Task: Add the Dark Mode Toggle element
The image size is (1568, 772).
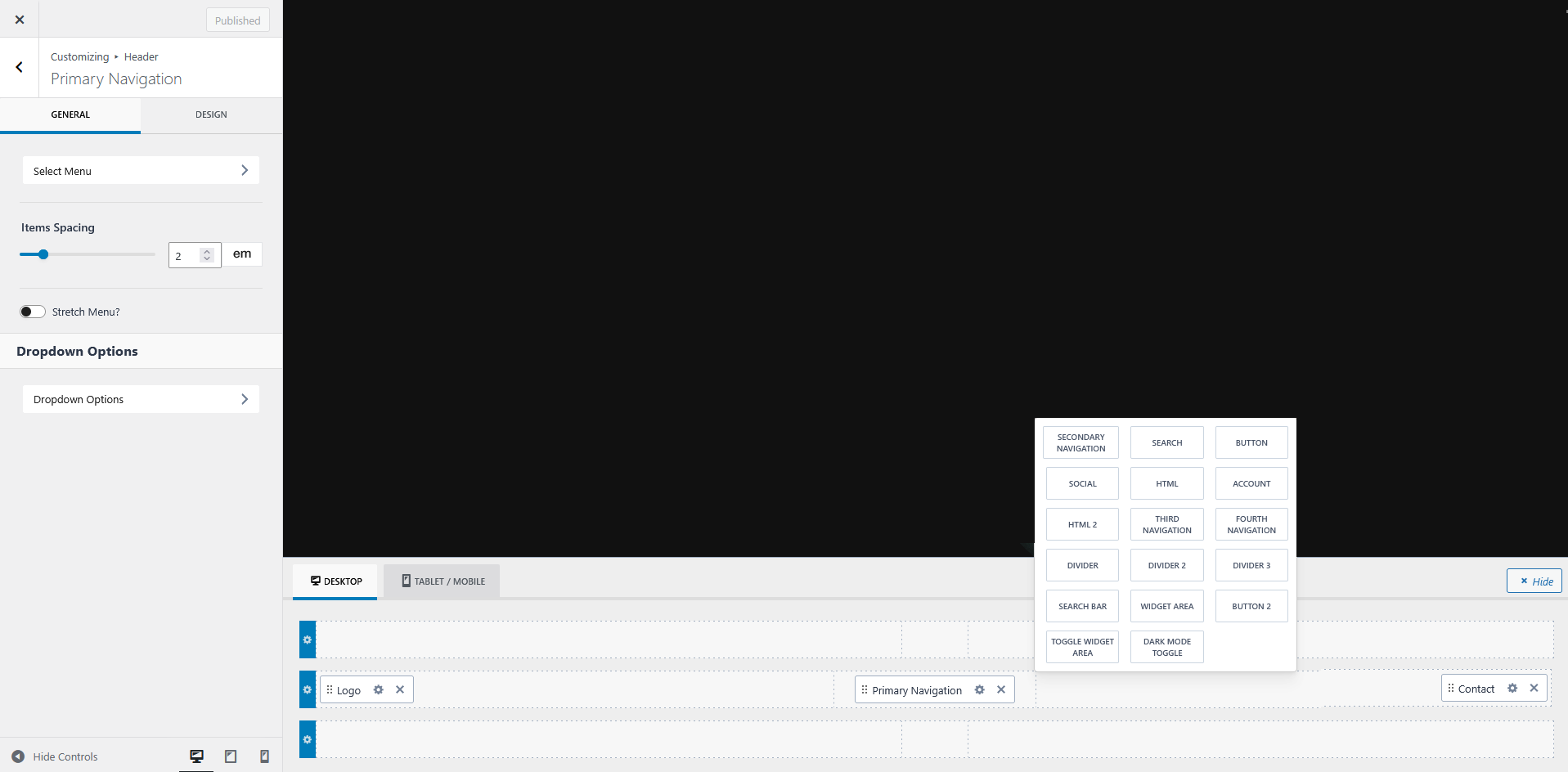Action: (1166, 647)
